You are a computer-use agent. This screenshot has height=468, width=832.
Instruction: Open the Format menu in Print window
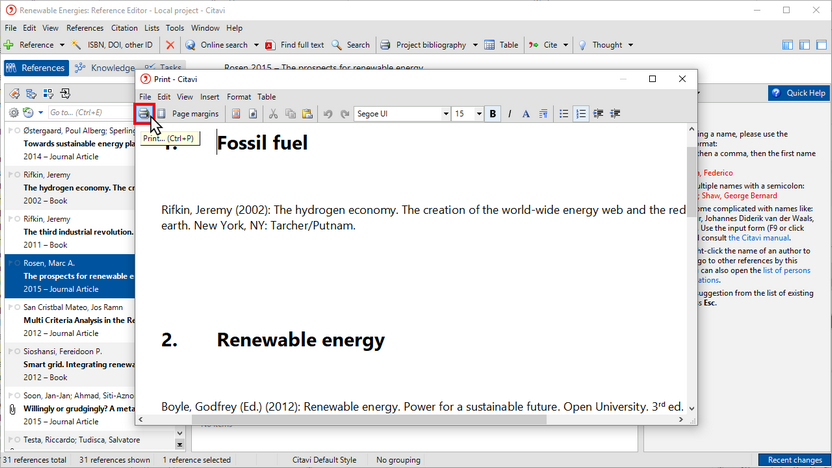point(239,97)
